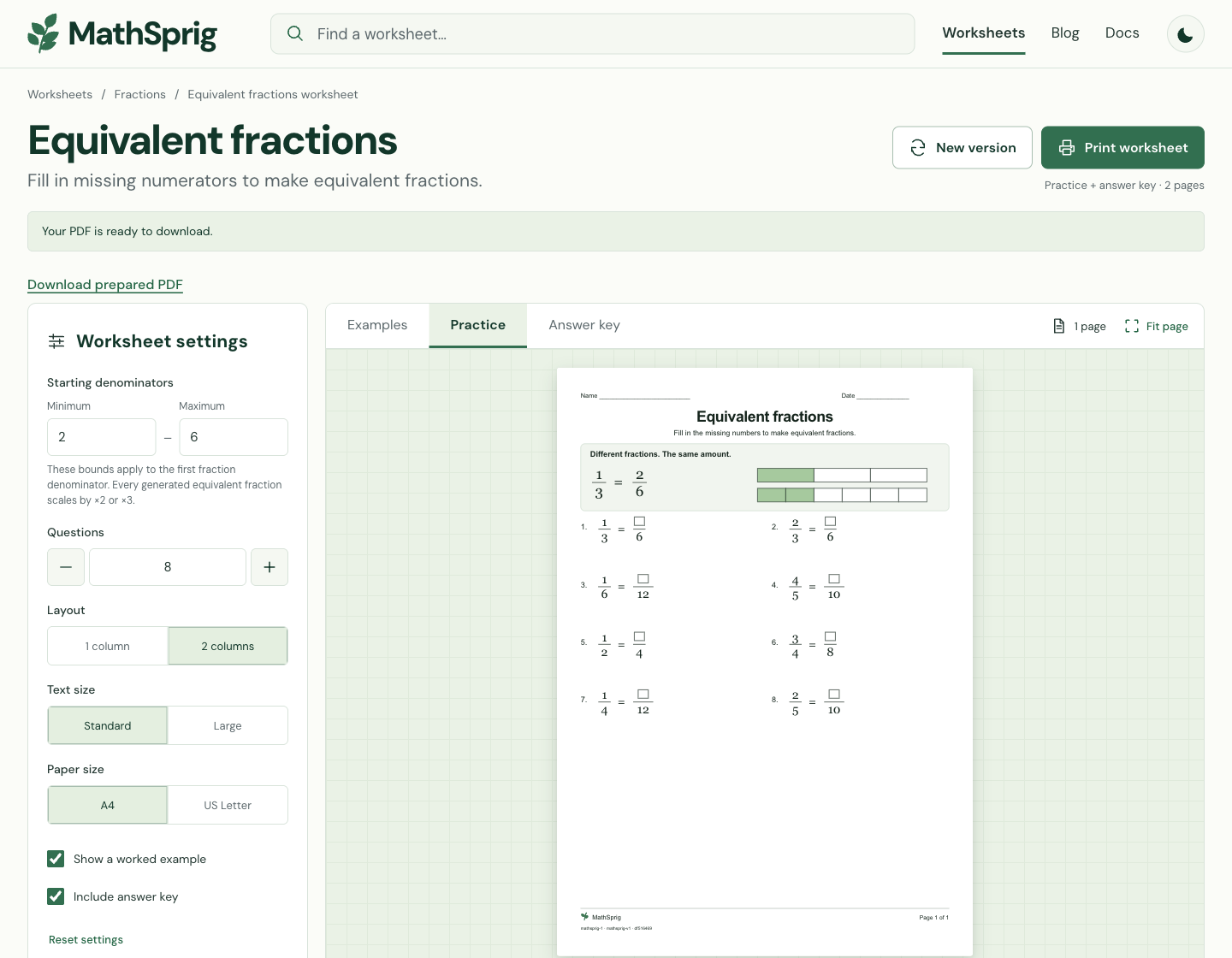Choose Standard text size
The height and width of the screenshot is (958, 1232).
coord(108,725)
